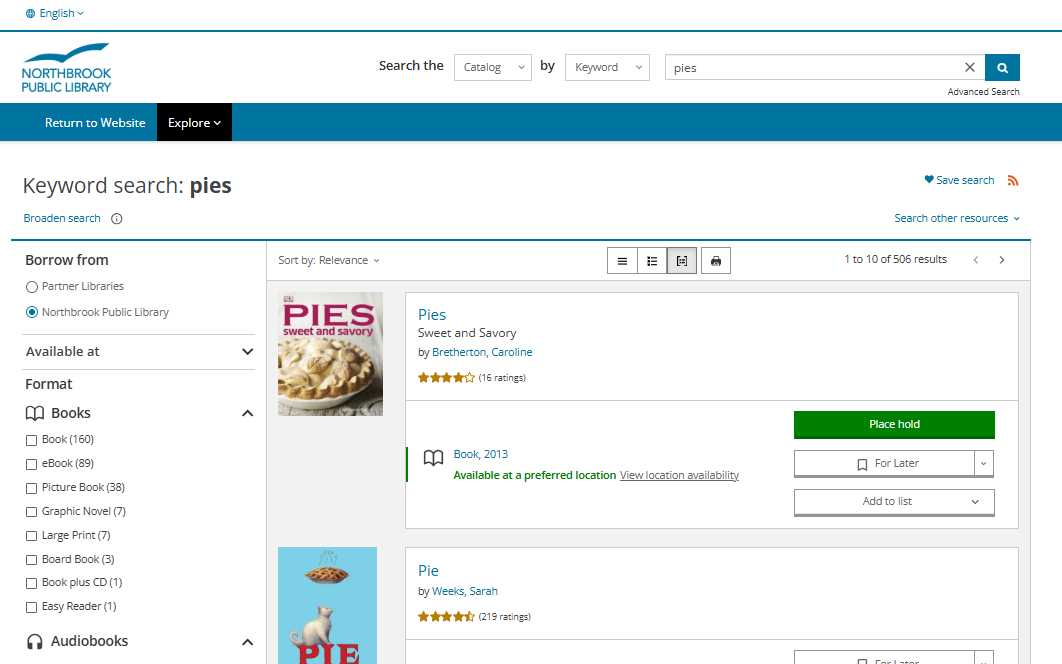This screenshot has width=1062, height=664.
Task: Click the Broaden search link
Action: click(x=62, y=218)
